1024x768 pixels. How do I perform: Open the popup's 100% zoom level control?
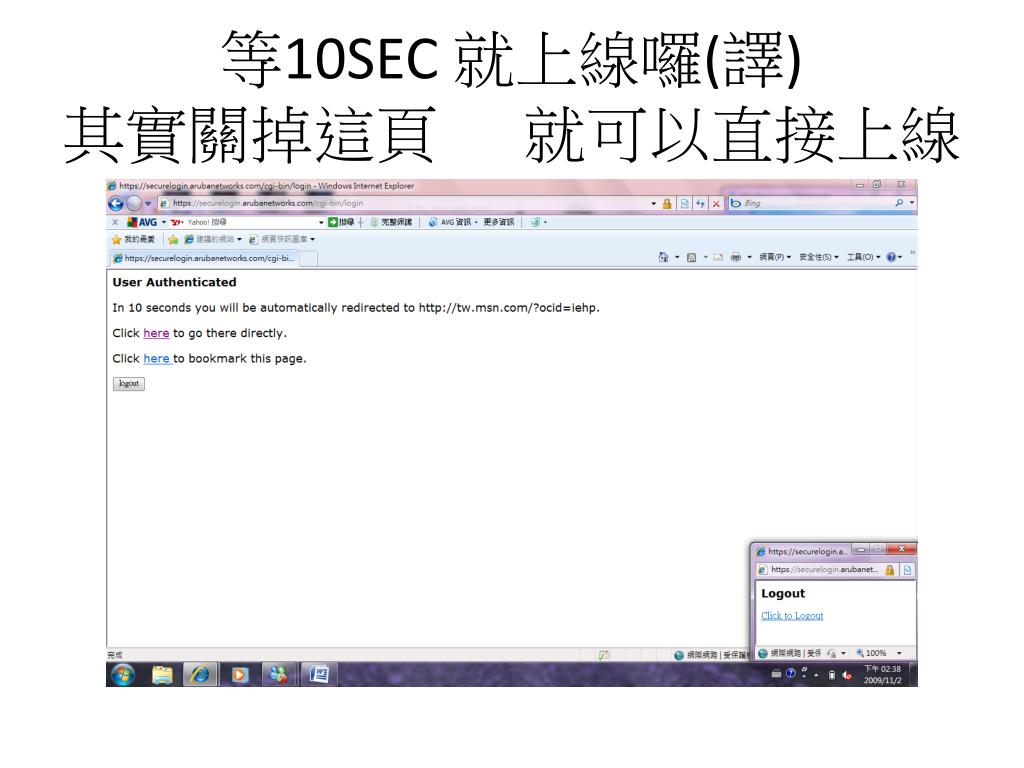pyautogui.click(x=872, y=653)
